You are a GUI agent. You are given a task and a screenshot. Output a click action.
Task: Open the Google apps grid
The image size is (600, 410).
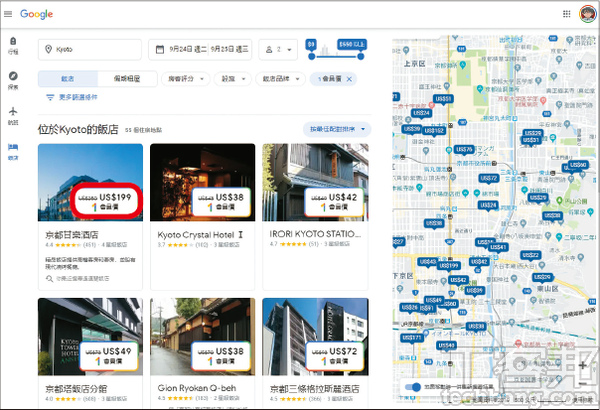567,14
